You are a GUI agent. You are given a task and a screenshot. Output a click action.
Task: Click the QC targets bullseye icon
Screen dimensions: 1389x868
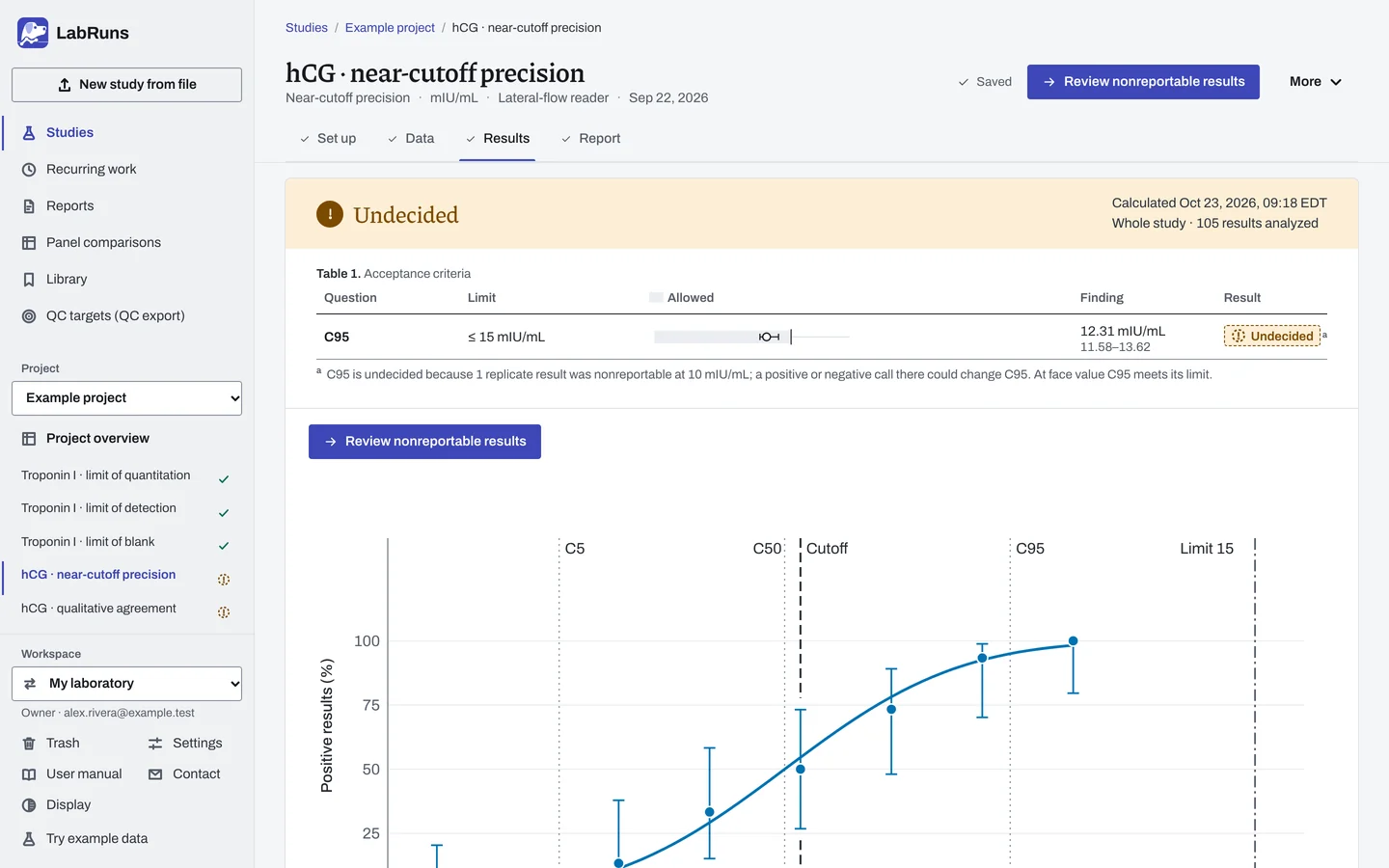click(x=29, y=316)
